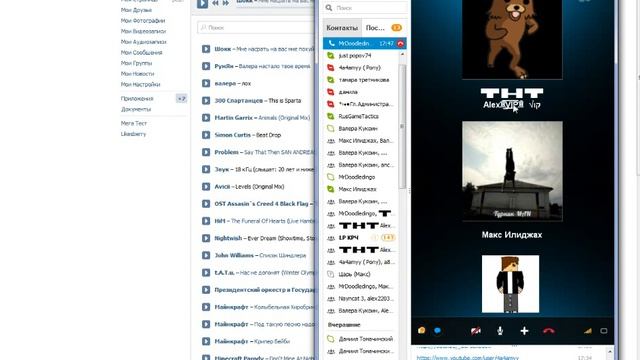
Task: Open Мои Сообщения in VK sidebar
Action: point(141,52)
